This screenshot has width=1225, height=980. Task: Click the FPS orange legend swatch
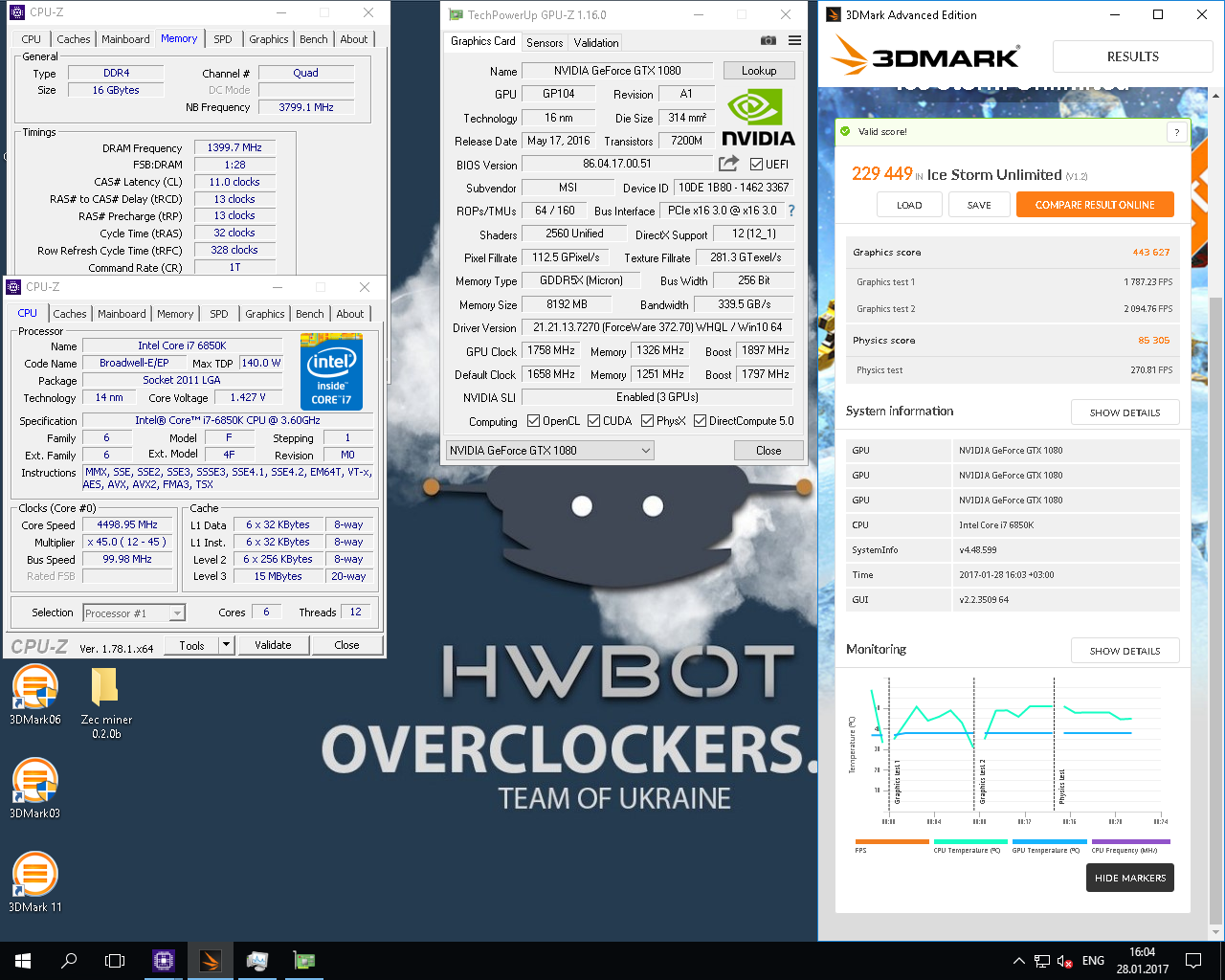[x=892, y=842]
